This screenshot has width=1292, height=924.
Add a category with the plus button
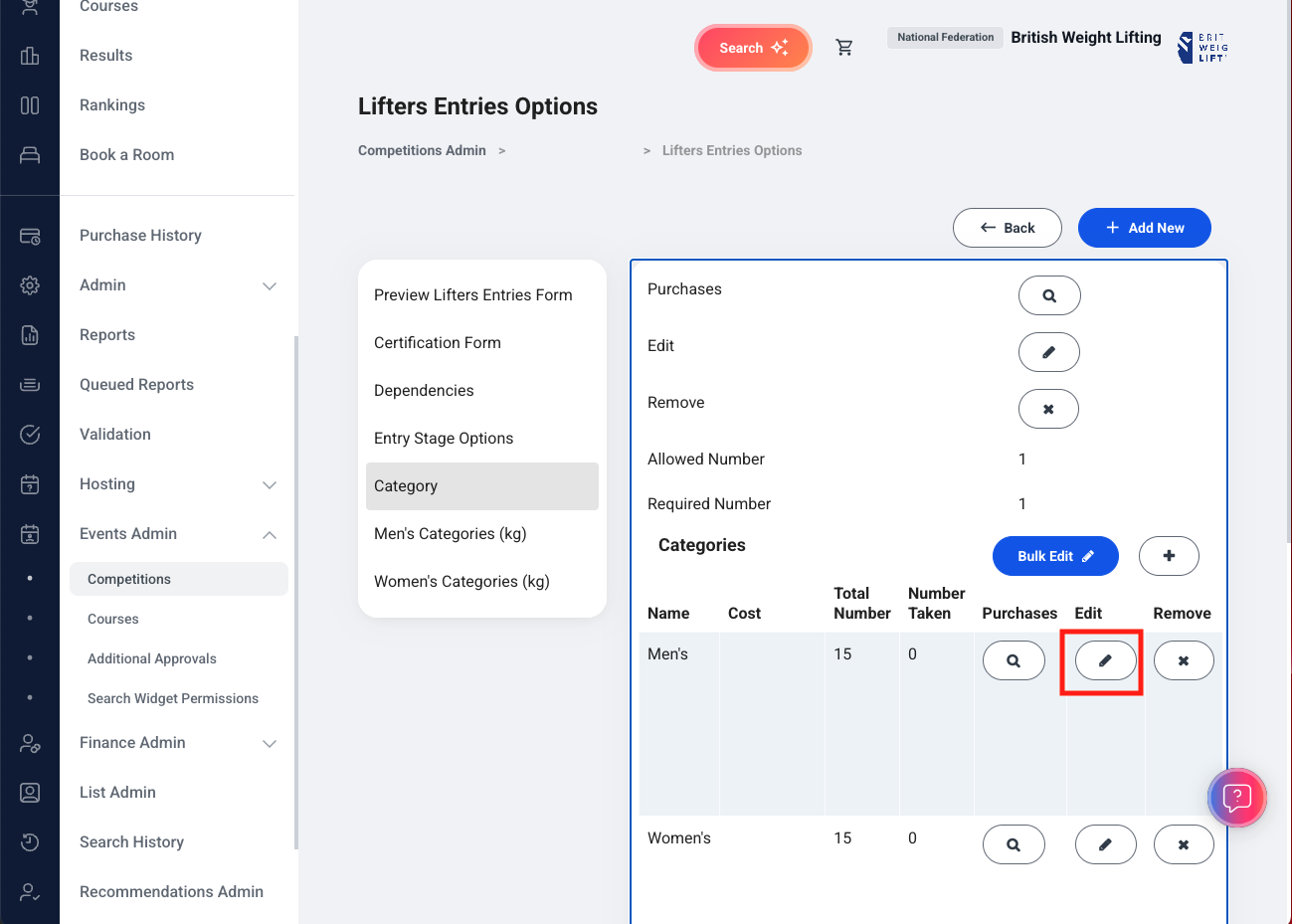[1169, 556]
